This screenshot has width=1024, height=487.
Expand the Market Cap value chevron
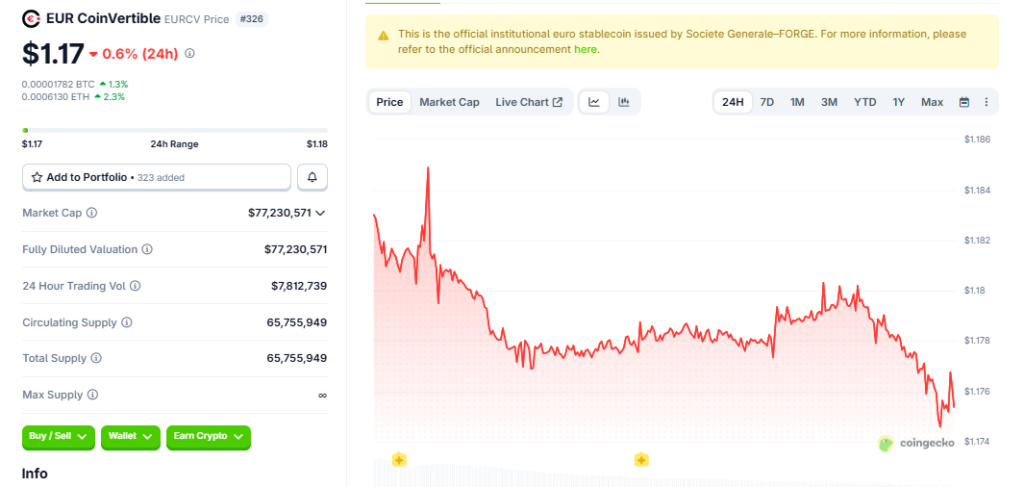[320, 213]
